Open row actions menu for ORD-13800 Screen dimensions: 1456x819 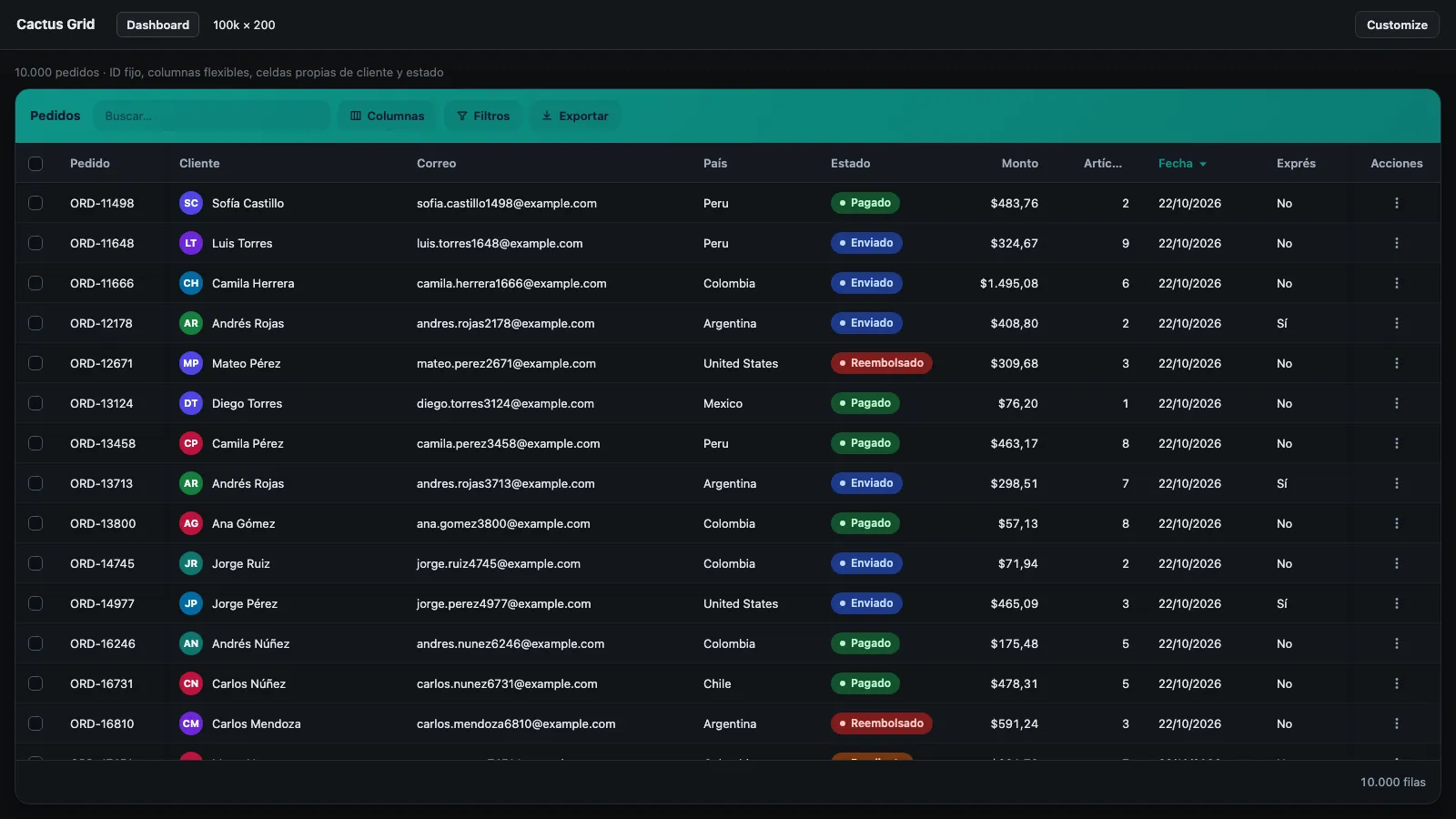click(1397, 523)
